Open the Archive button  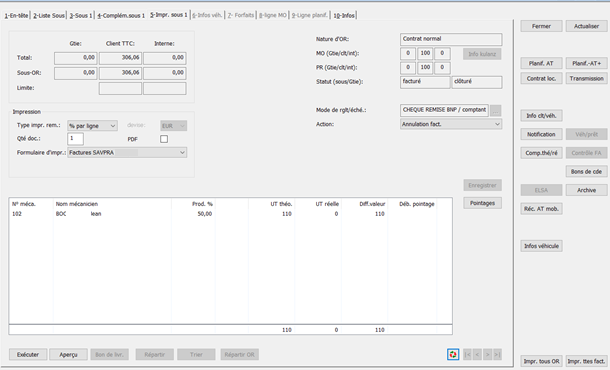pyautogui.click(x=586, y=190)
